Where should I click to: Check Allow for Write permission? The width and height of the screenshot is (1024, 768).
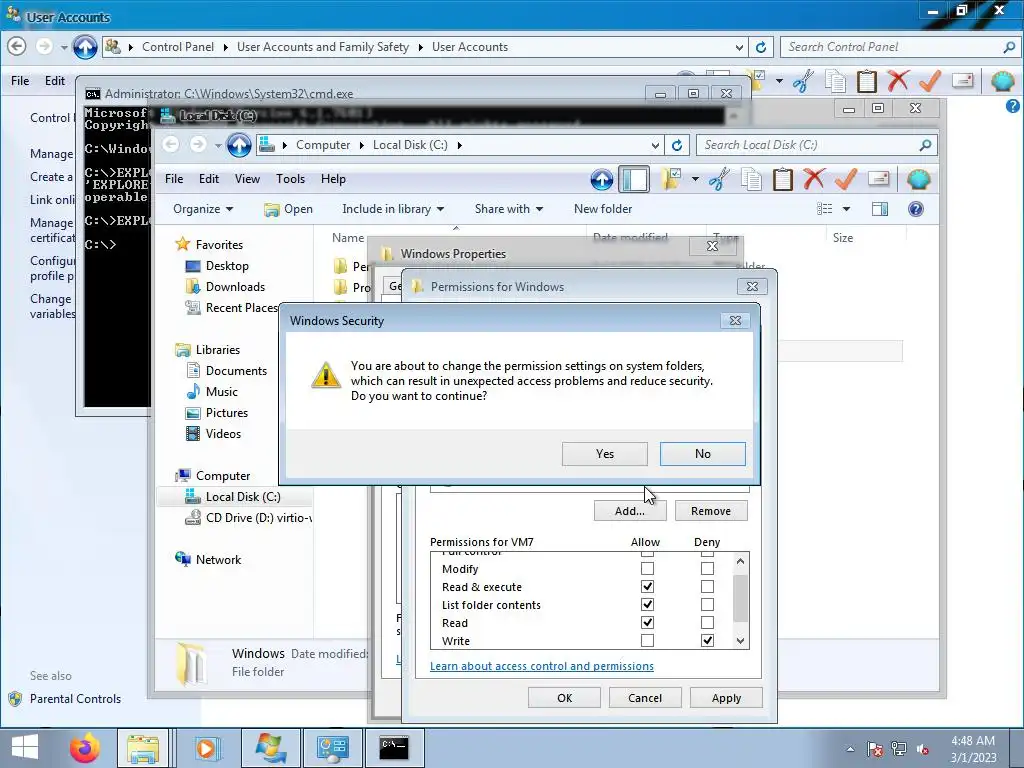click(647, 641)
